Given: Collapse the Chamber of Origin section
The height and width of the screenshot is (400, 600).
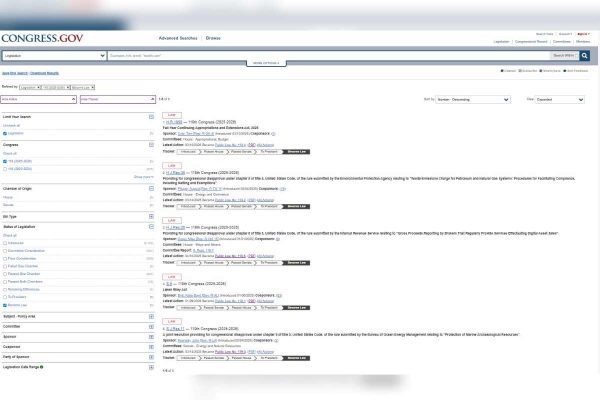Looking at the screenshot, I should (x=151, y=188).
